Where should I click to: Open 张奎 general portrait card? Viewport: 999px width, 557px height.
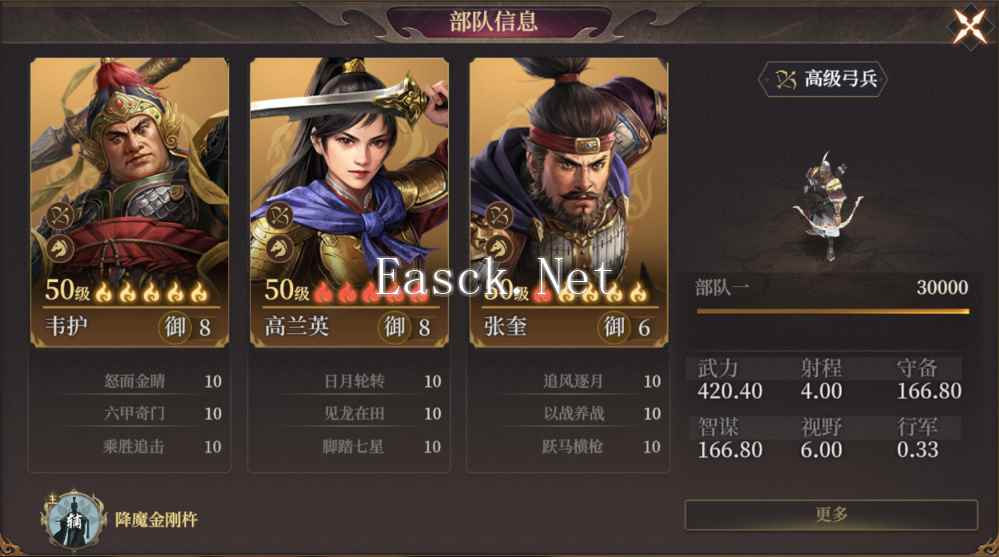coord(568,203)
